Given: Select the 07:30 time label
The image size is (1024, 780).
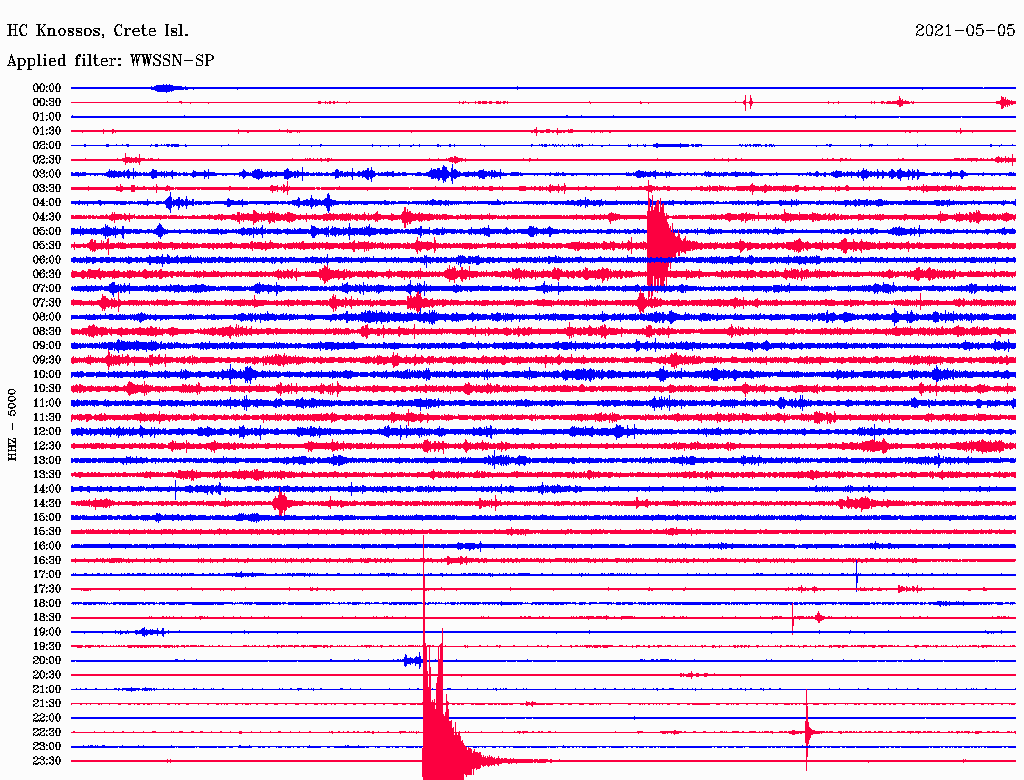Looking at the screenshot, I should 47,302.
